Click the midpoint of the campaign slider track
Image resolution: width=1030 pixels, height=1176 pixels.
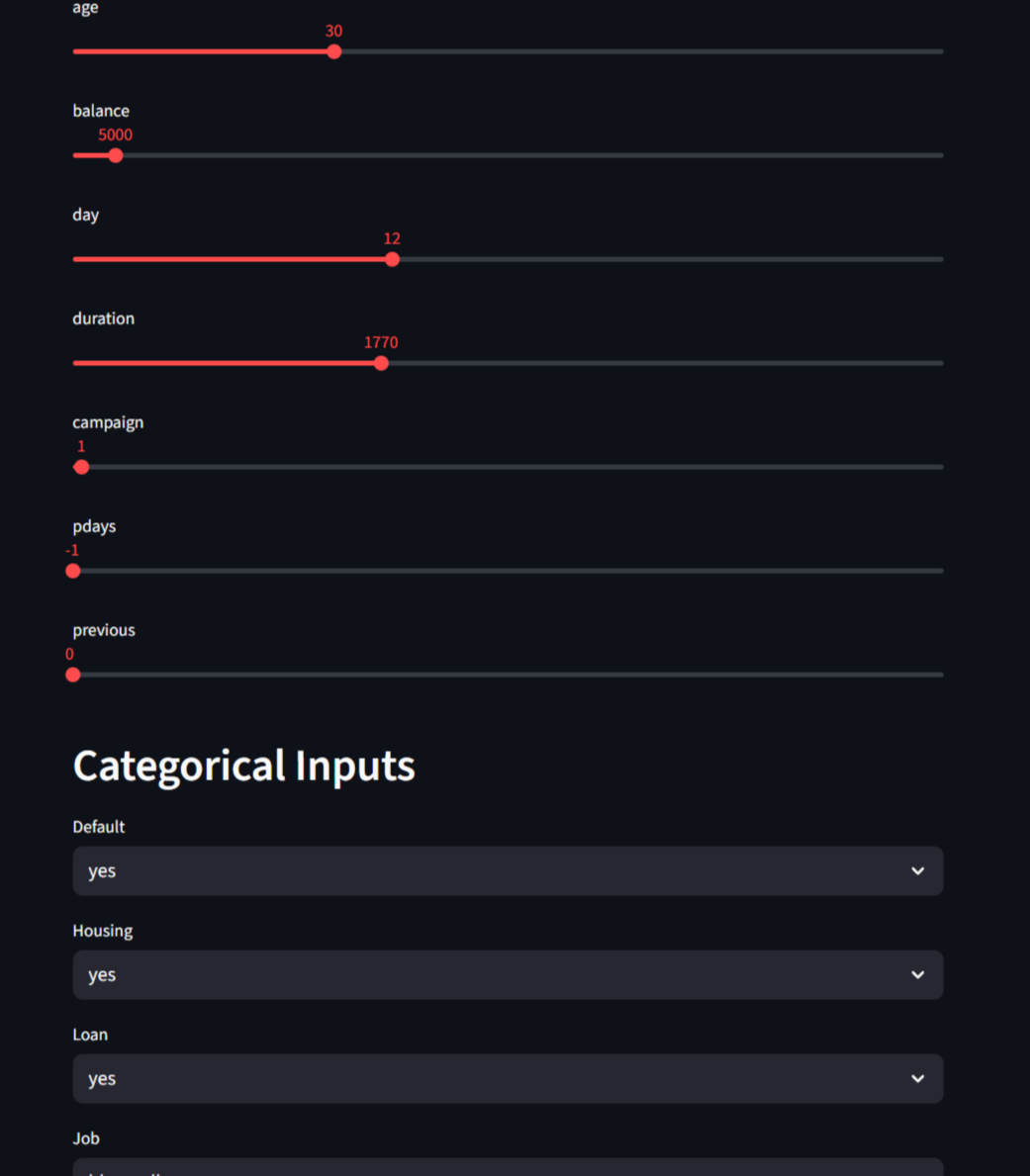508,467
